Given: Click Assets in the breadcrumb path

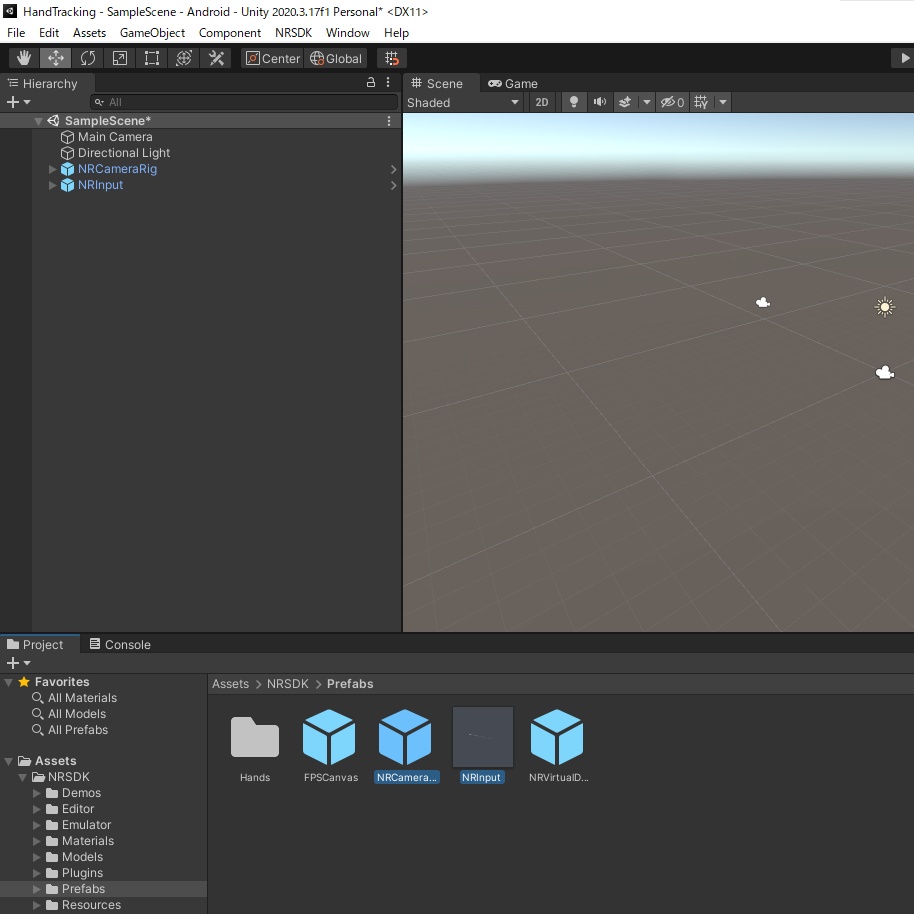Looking at the screenshot, I should tap(230, 684).
